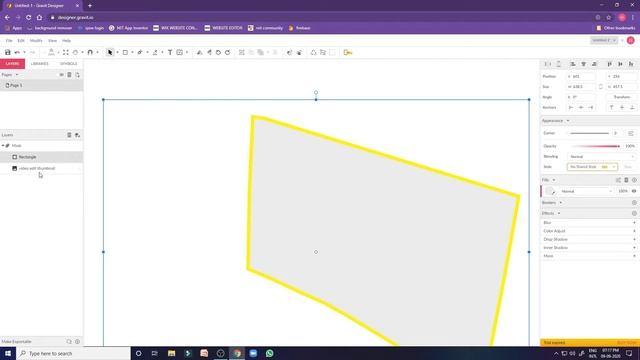Delete layer using Layers trash icon
The height and width of the screenshot is (360, 640).
tap(69, 135)
